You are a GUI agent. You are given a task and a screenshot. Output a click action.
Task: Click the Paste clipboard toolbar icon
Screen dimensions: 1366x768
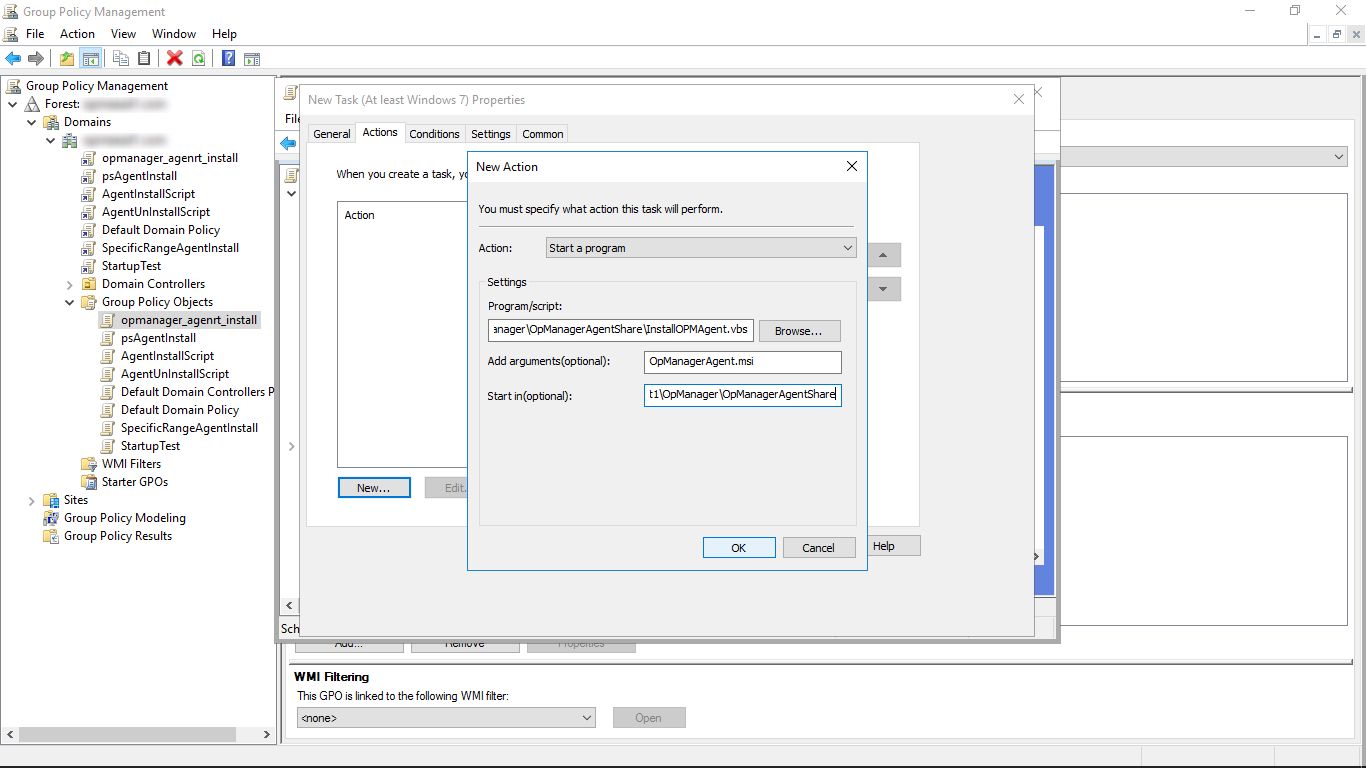(144, 59)
